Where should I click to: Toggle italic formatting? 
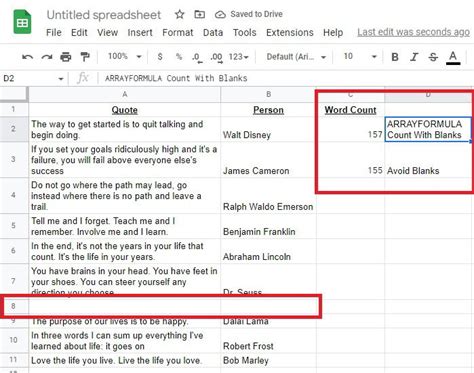click(x=414, y=57)
